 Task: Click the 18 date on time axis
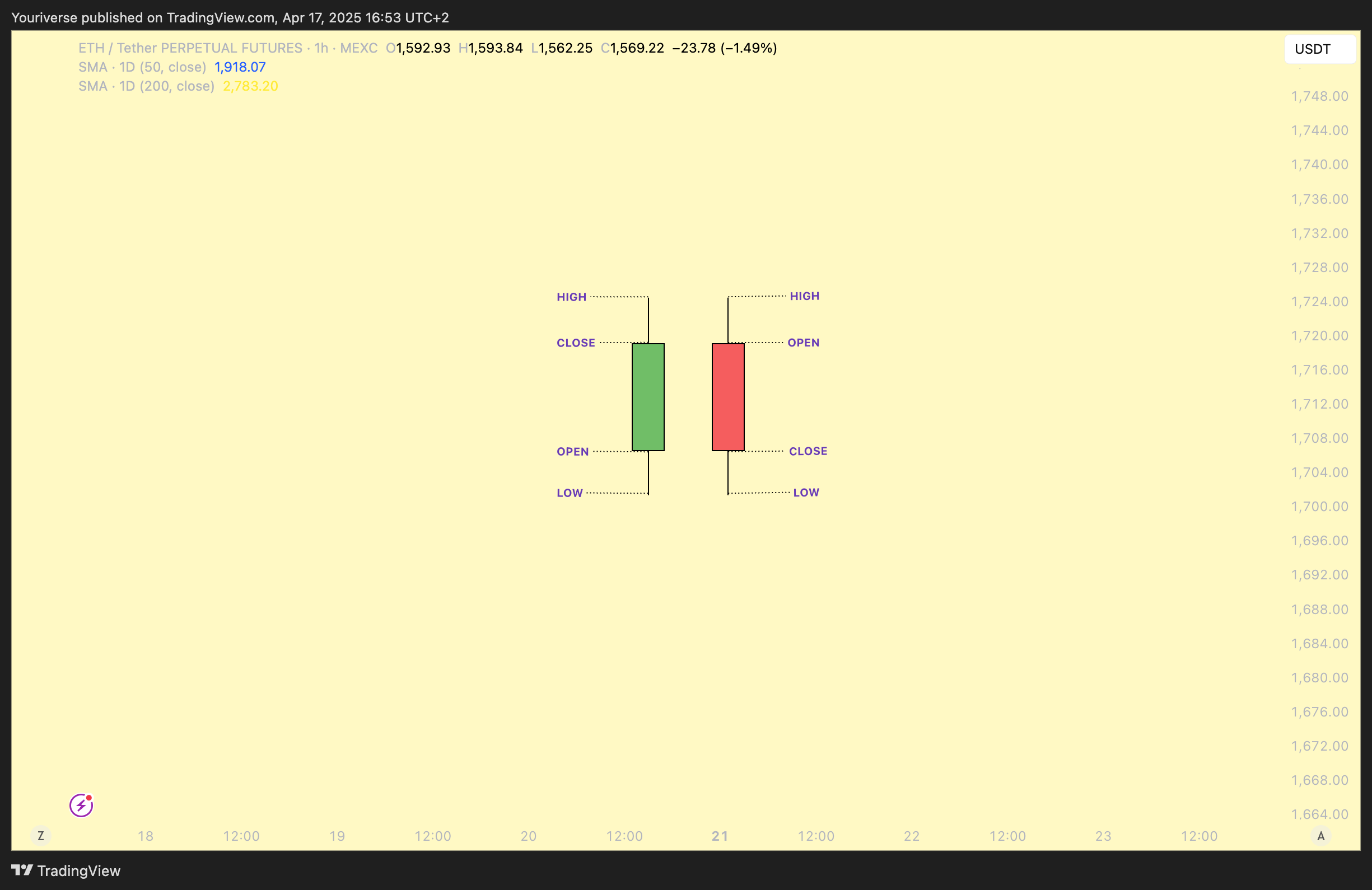point(145,836)
